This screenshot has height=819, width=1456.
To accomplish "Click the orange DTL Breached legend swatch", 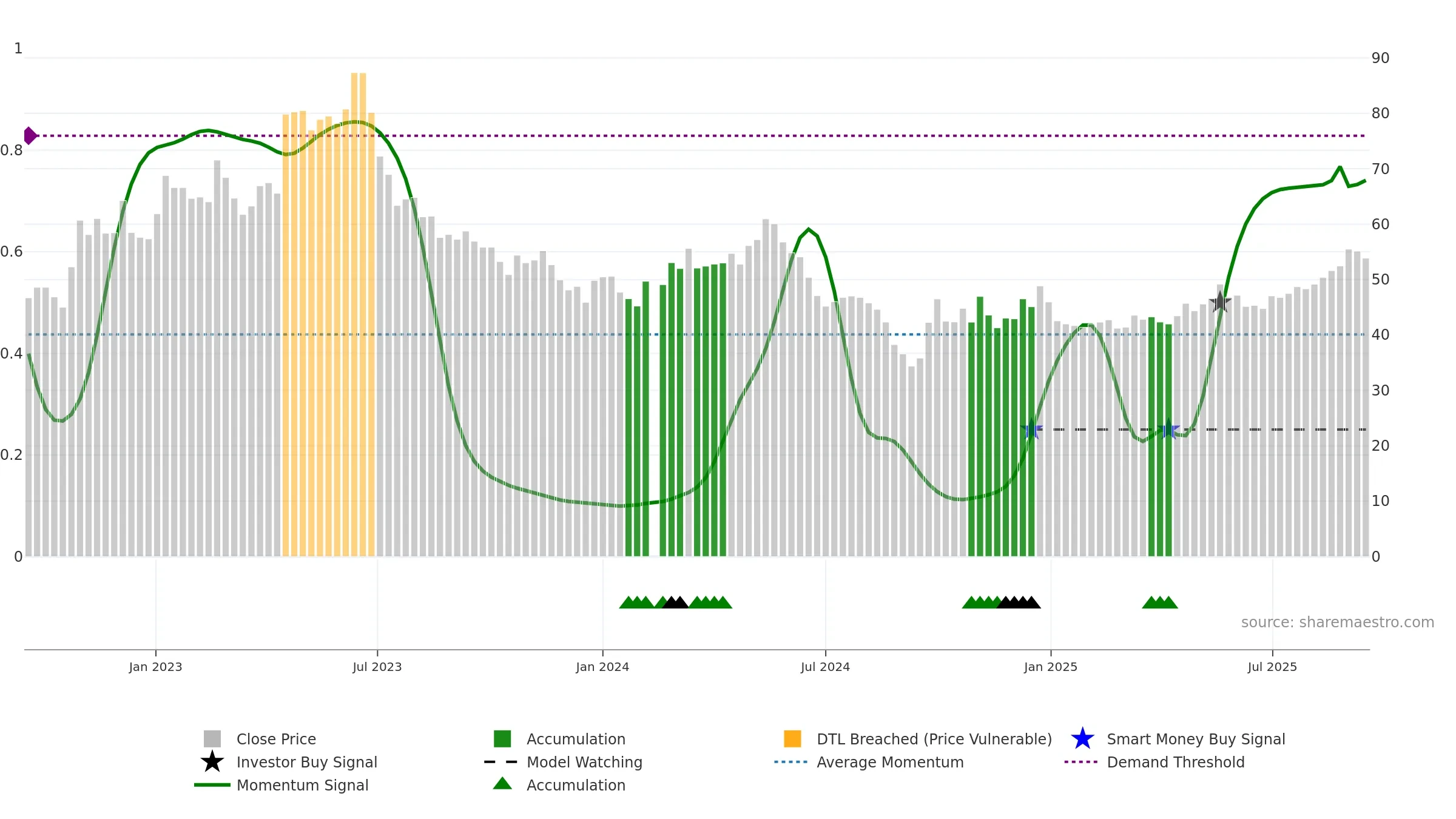I will point(792,738).
